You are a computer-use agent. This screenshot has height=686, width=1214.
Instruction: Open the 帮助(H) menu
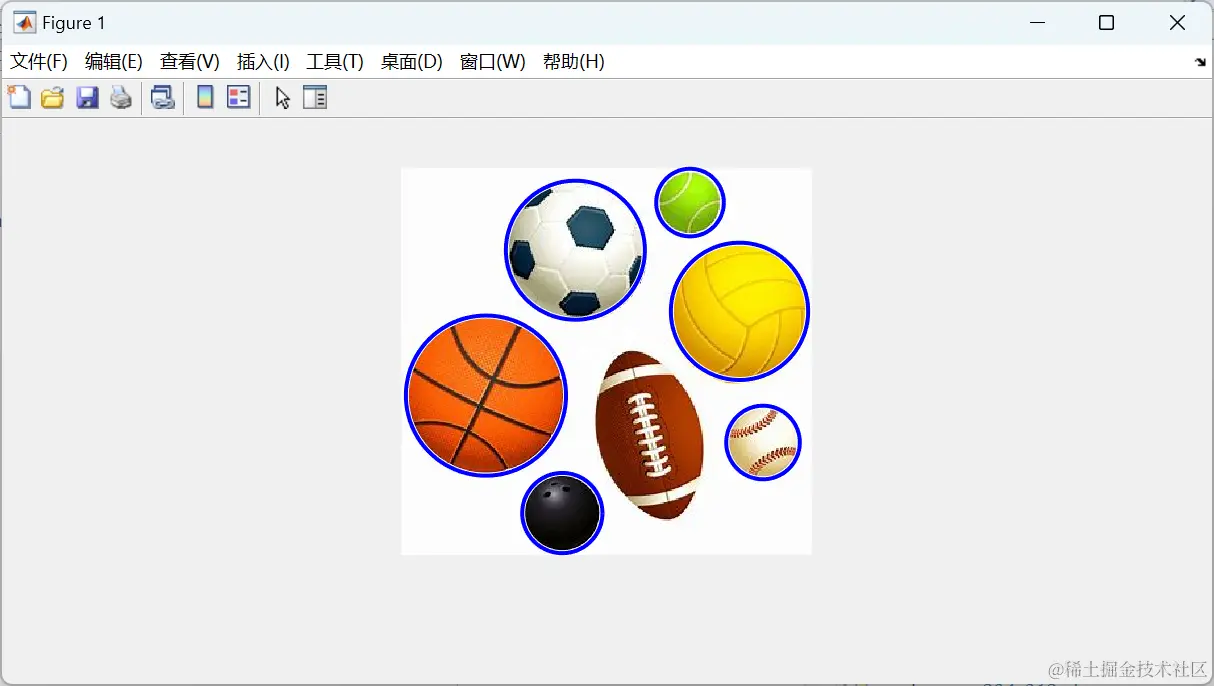(x=574, y=62)
